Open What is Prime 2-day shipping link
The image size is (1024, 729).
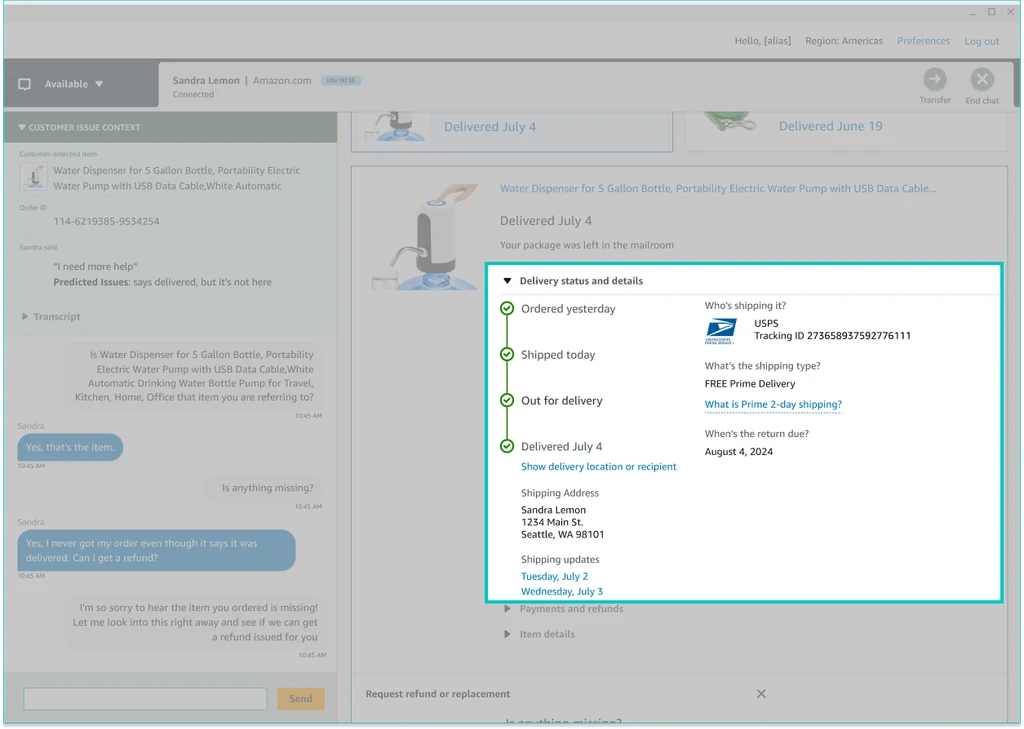(x=773, y=405)
